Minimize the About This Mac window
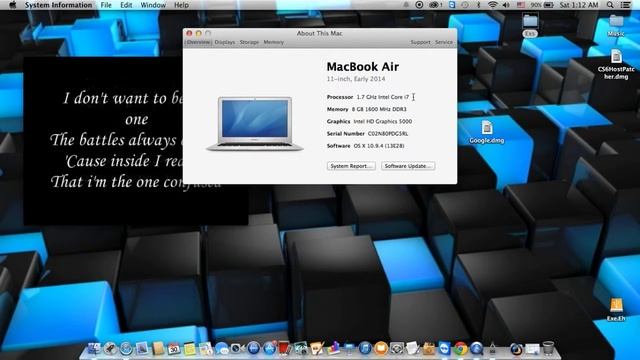This screenshot has width=640, height=360. coord(198,33)
